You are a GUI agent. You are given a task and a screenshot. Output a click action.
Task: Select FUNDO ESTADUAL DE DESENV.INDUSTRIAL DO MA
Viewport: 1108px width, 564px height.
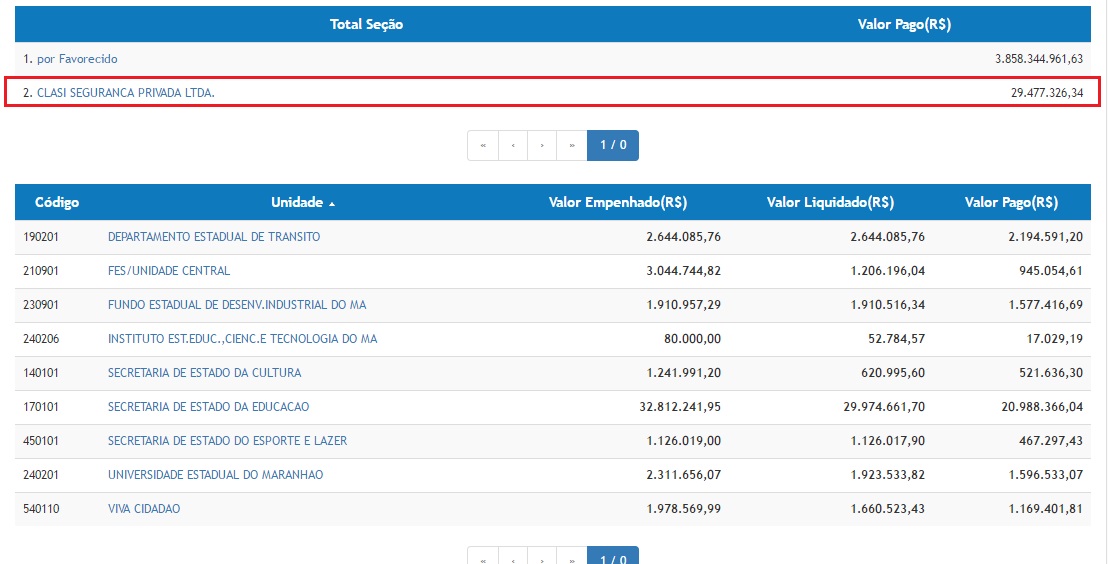[x=237, y=305]
